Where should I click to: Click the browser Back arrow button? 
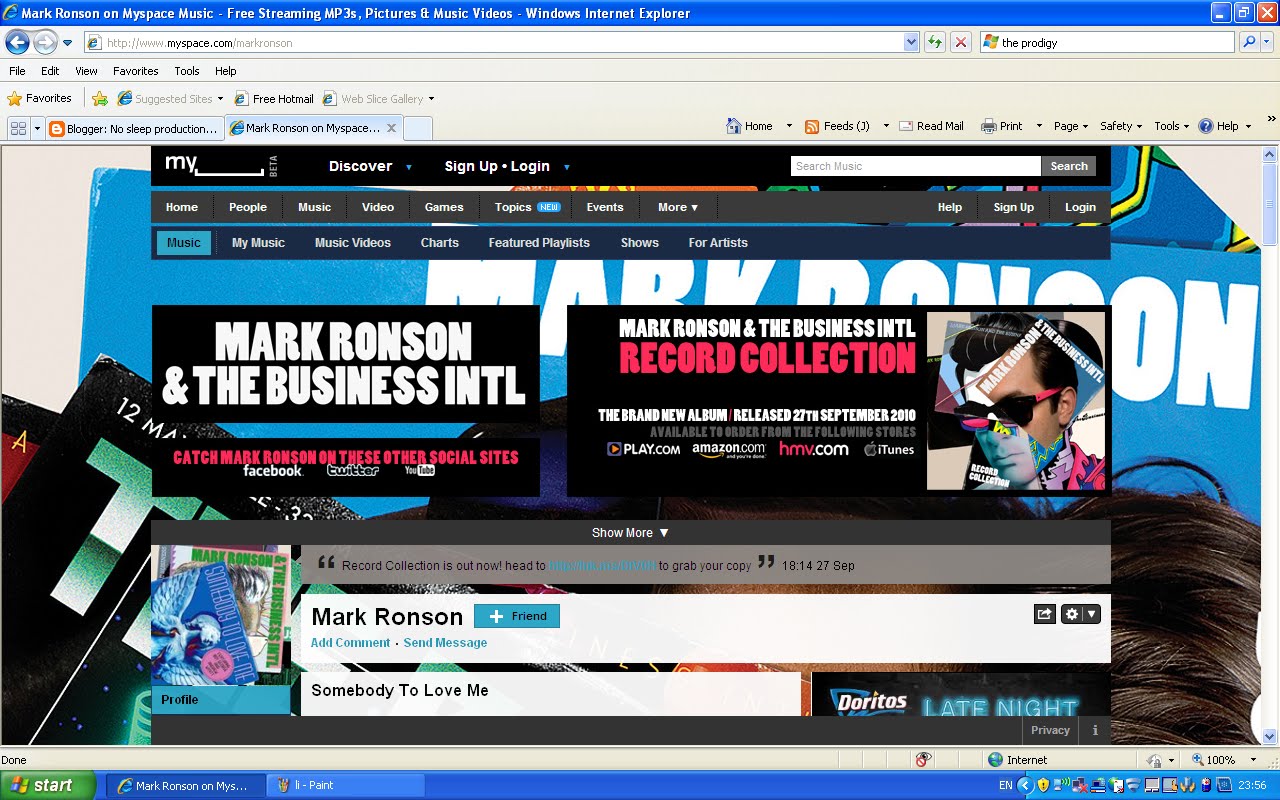(x=17, y=42)
